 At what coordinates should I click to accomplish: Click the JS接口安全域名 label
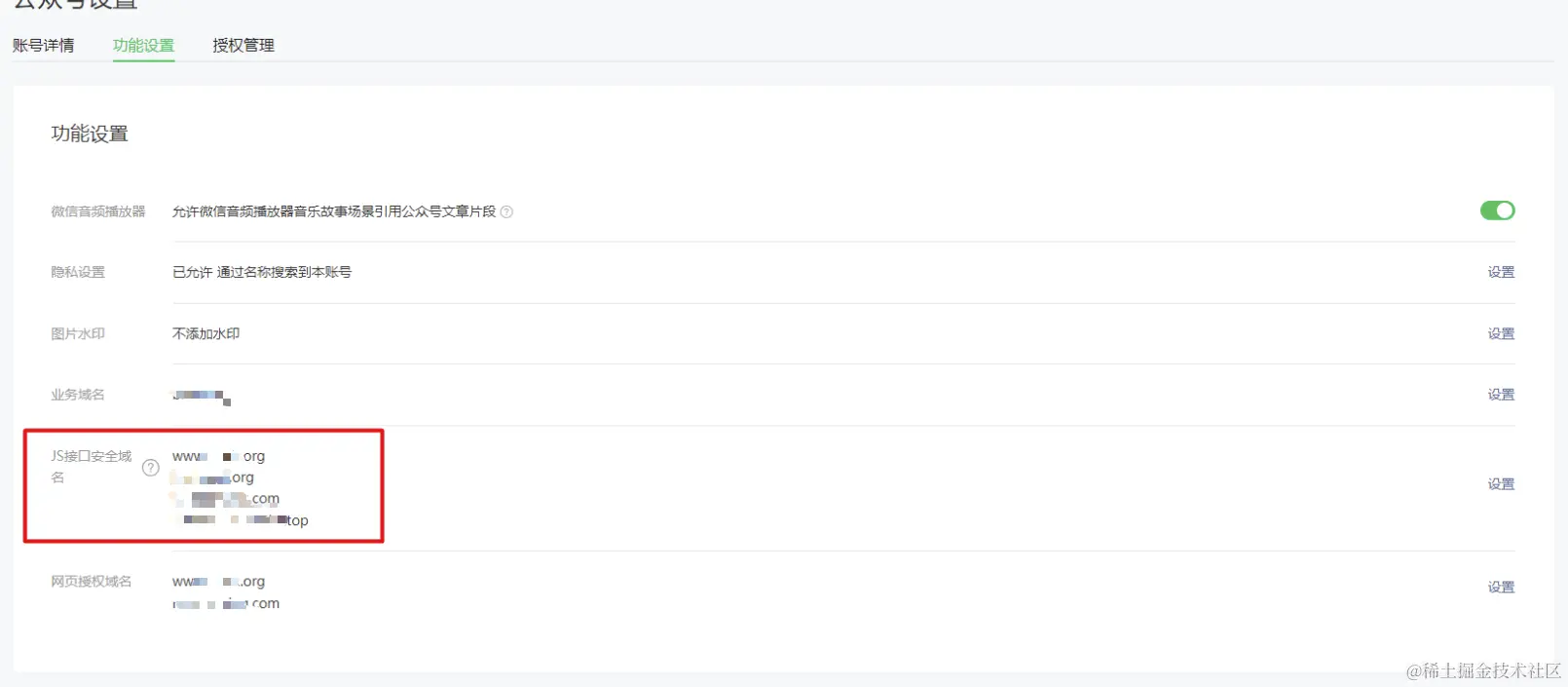pyautogui.click(x=91, y=467)
